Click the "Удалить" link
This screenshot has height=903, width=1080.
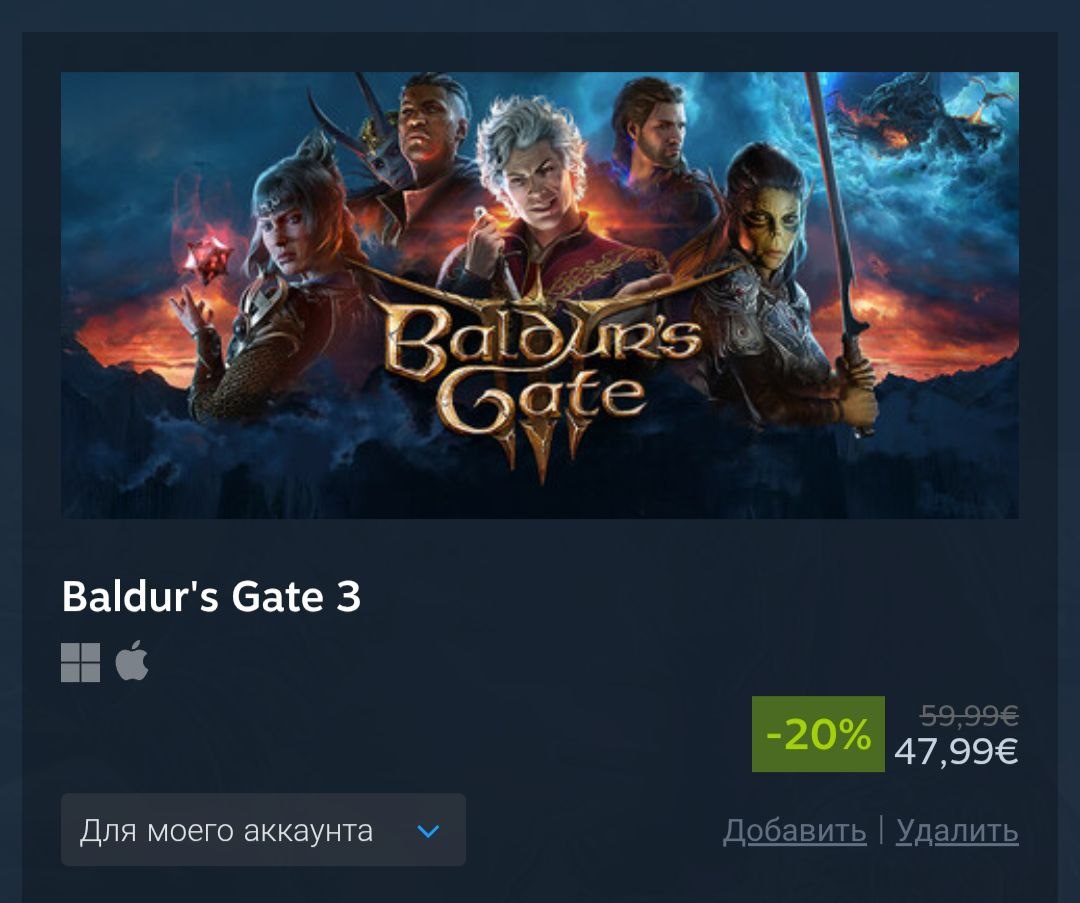(957, 831)
